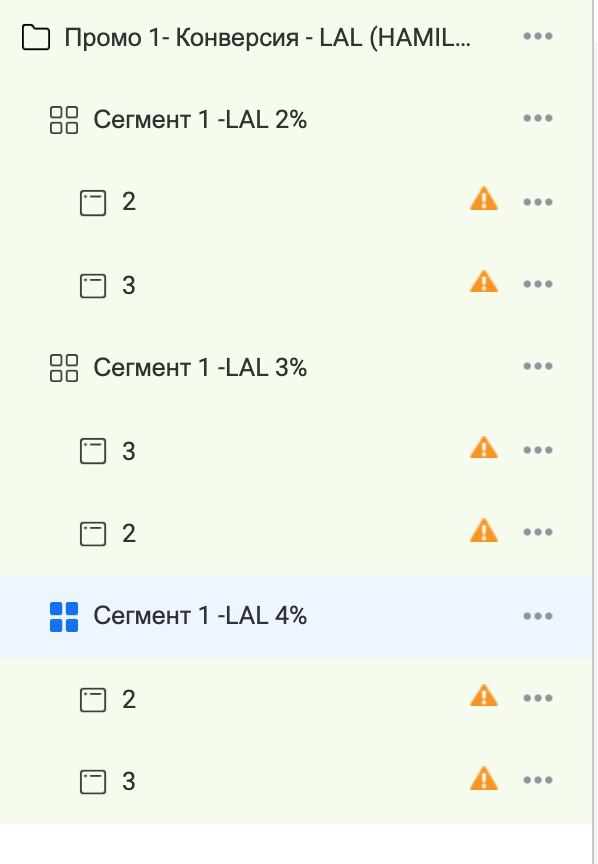
Task: Select the Сегмент 1 -LAL 3% ad set
Action: click(x=297, y=368)
